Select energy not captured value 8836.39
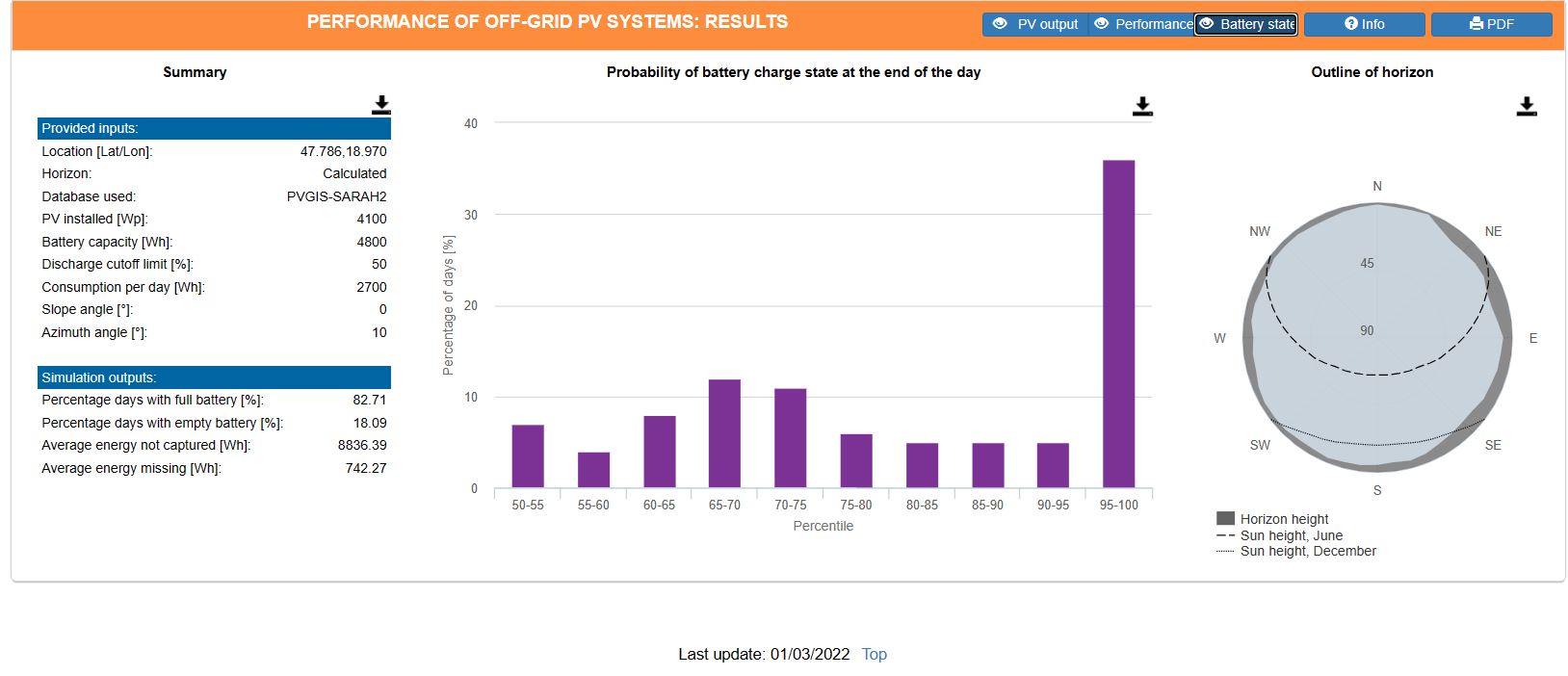The width and height of the screenshot is (1568, 676). point(362,445)
